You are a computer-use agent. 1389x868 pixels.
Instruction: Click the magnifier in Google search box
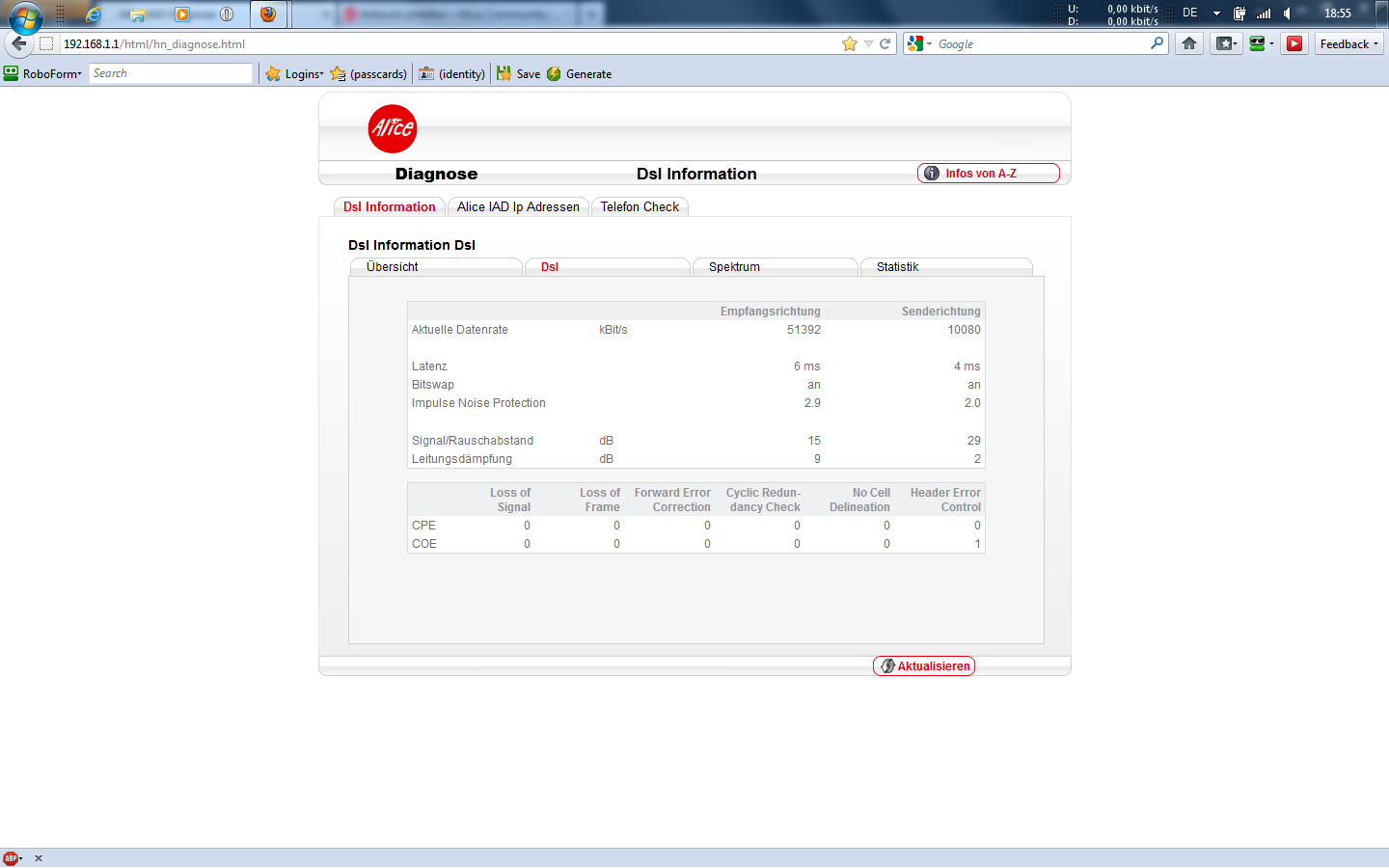1157,43
